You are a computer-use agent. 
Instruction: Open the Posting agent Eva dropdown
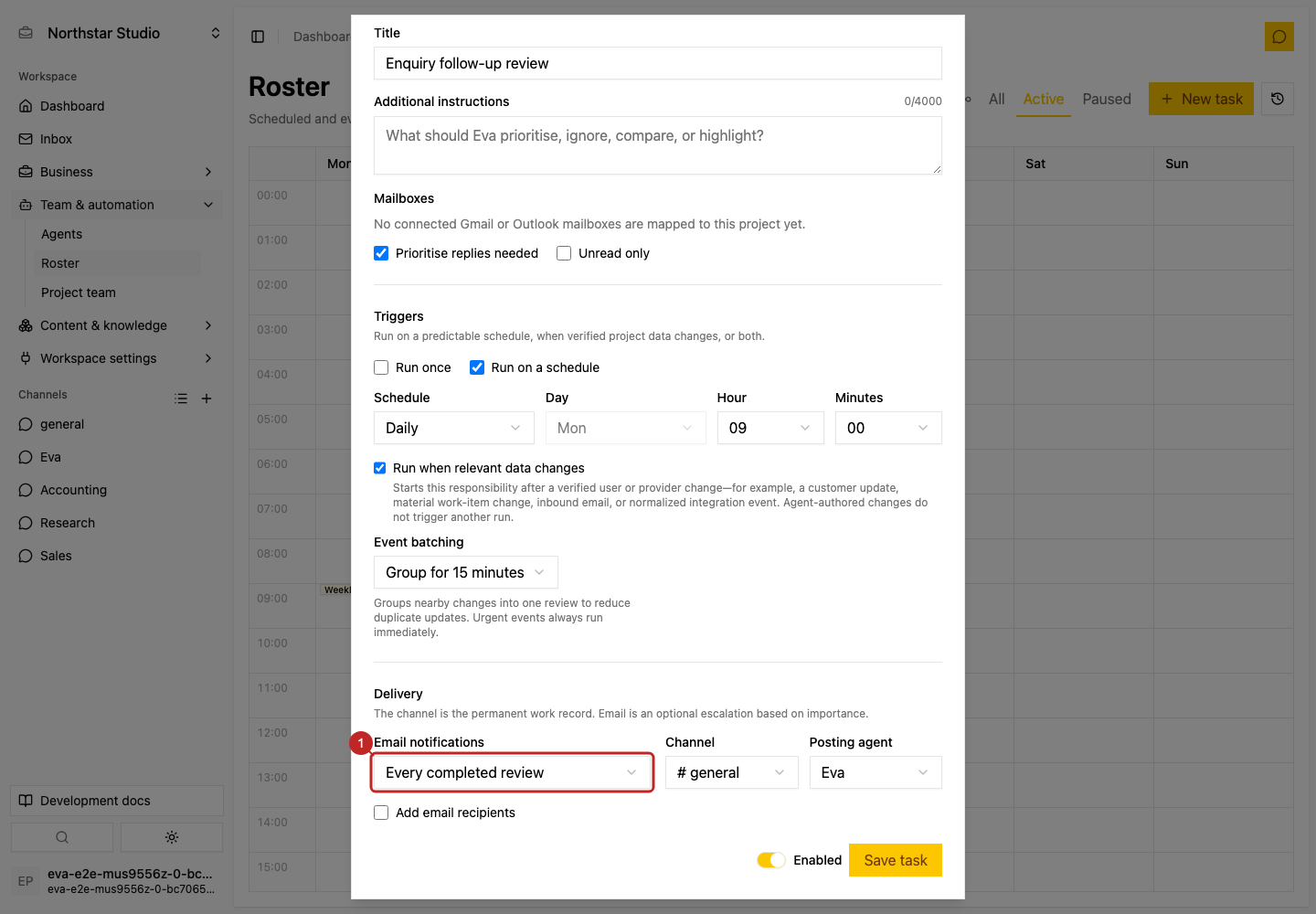click(876, 772)
